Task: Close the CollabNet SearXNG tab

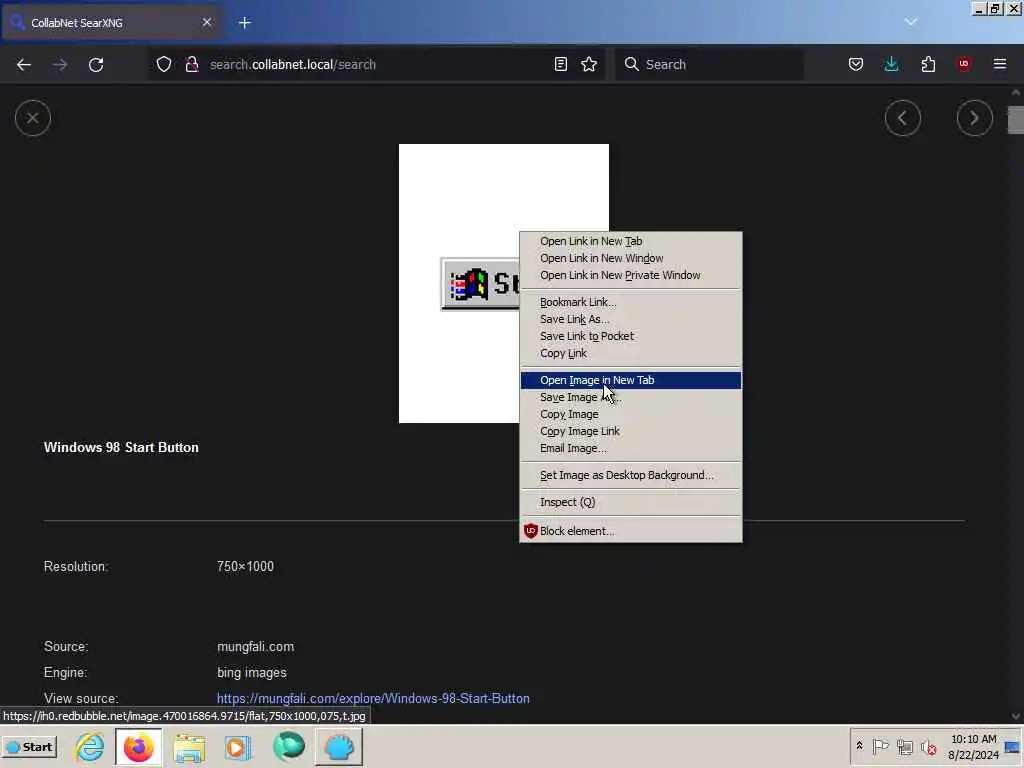Action: click(x=206, y=22)
